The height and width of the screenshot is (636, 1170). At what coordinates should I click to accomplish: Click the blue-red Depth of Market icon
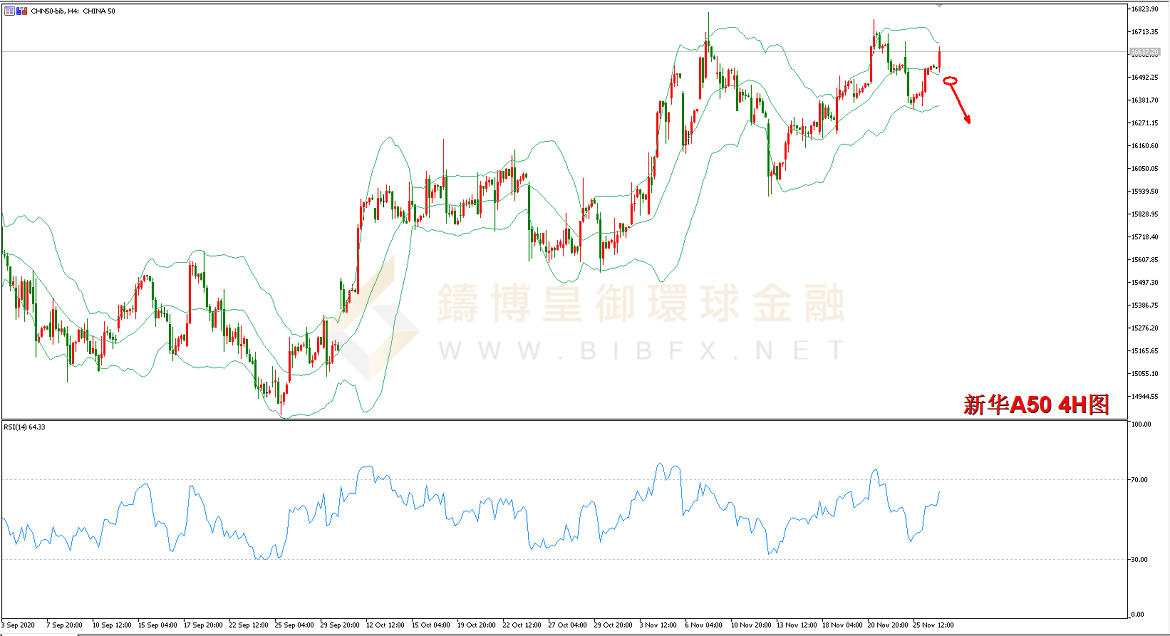click(x=19, y=9)
